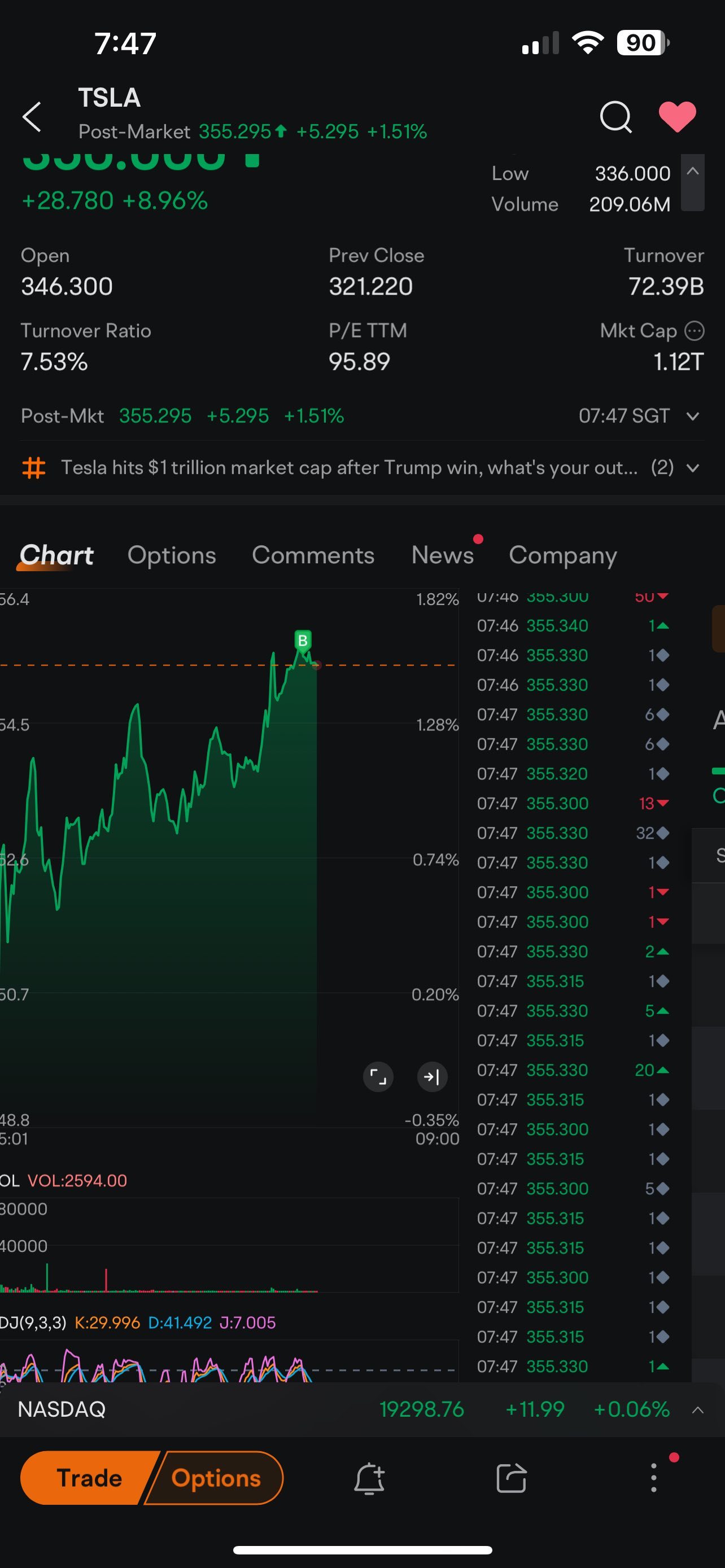Image resolution: width=725 pixels, height=1568 pixels.
Task: Select the trade row with volume 32
Action: point(574,833)
